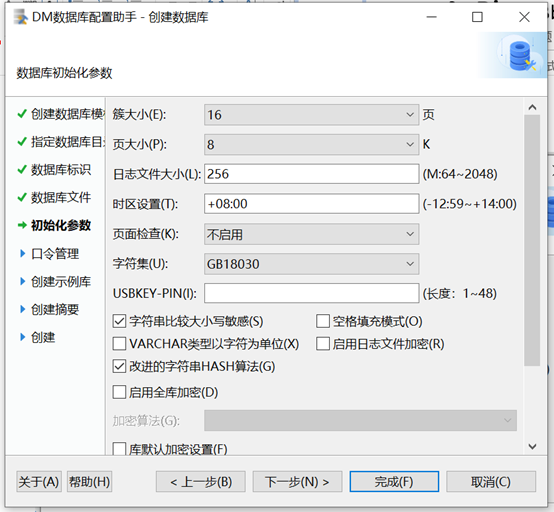This screenshot has height=512, width=554.
Task: Open the 字符集 GB18030 dropdown
Action: (x=311, y=264)
